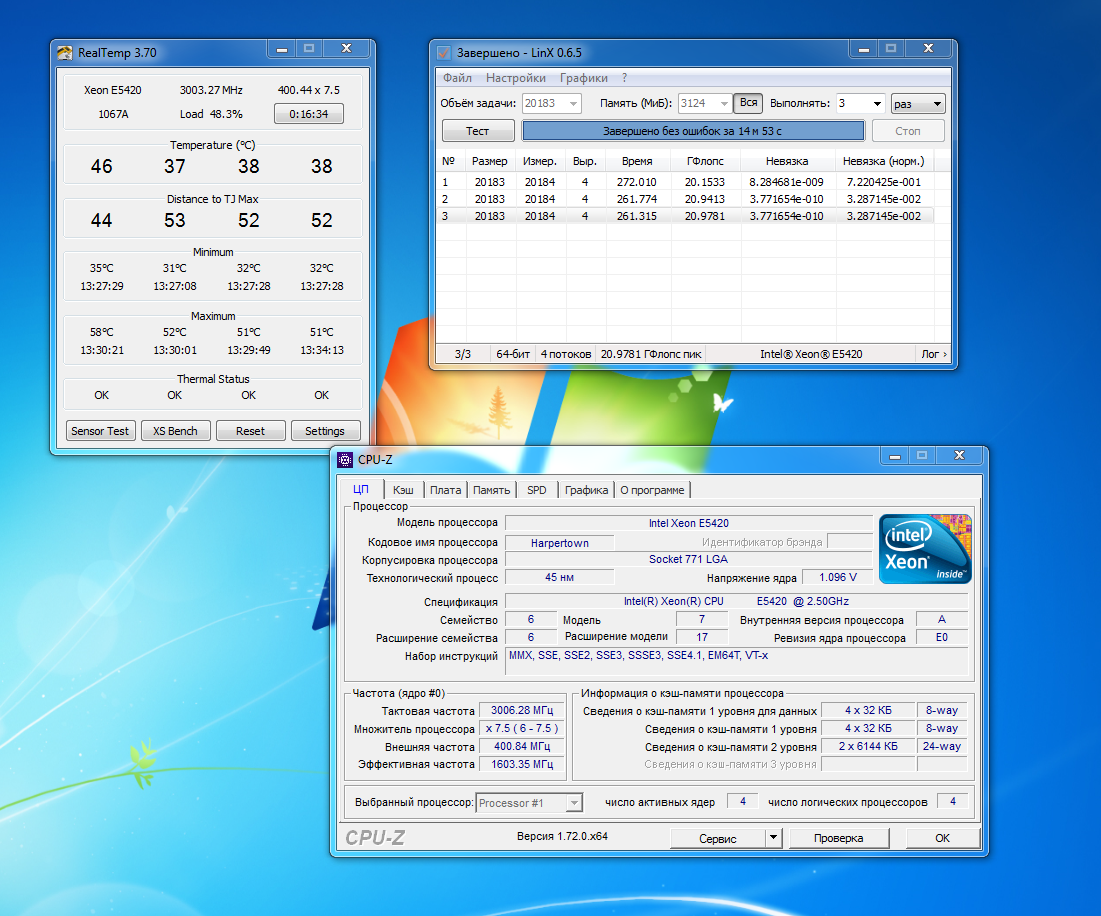This screenshot has width=1101, height=916.
Task: Click the Сервис button in CPU-Z
Action: (x=718, y=838)
